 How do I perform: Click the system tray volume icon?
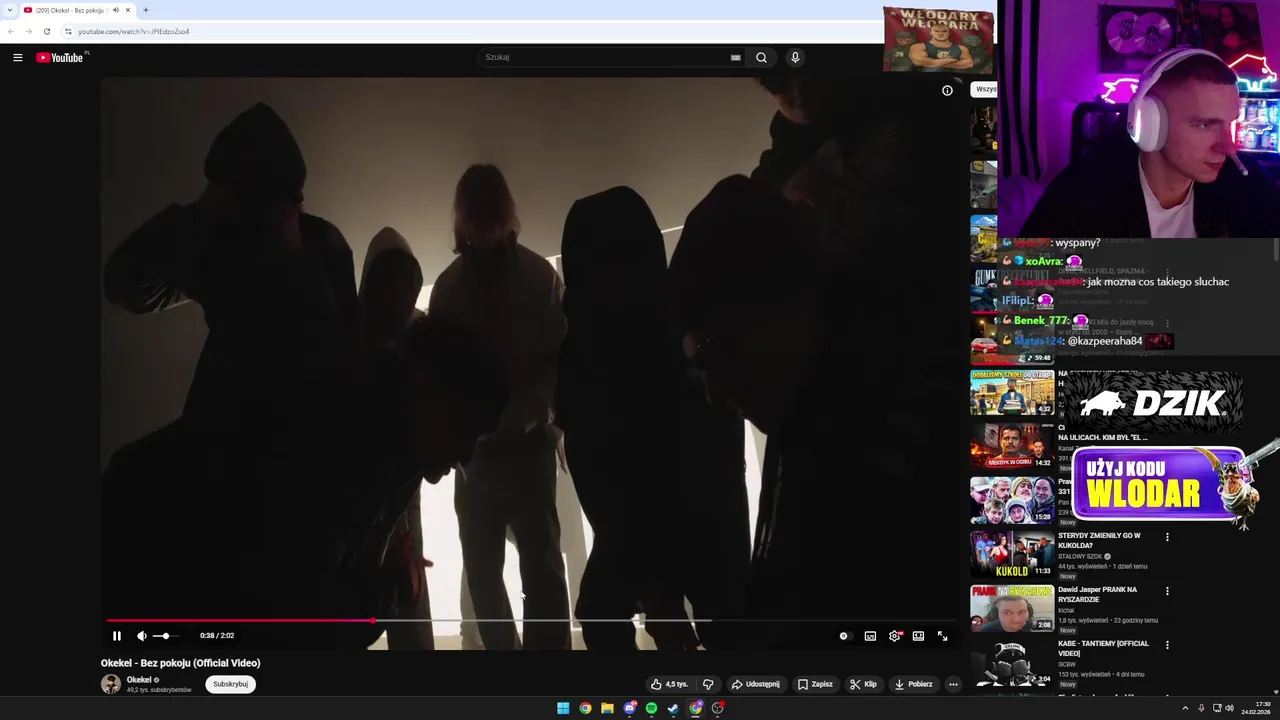[x=1229, y=708]
